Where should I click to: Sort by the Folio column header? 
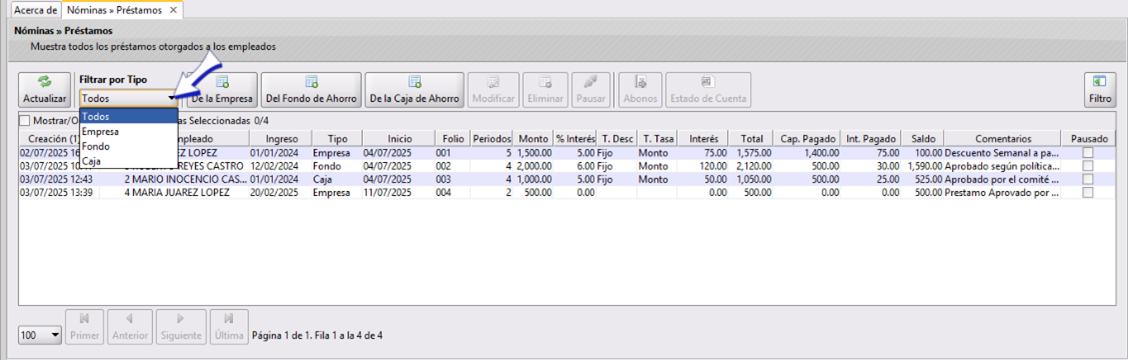452,138
